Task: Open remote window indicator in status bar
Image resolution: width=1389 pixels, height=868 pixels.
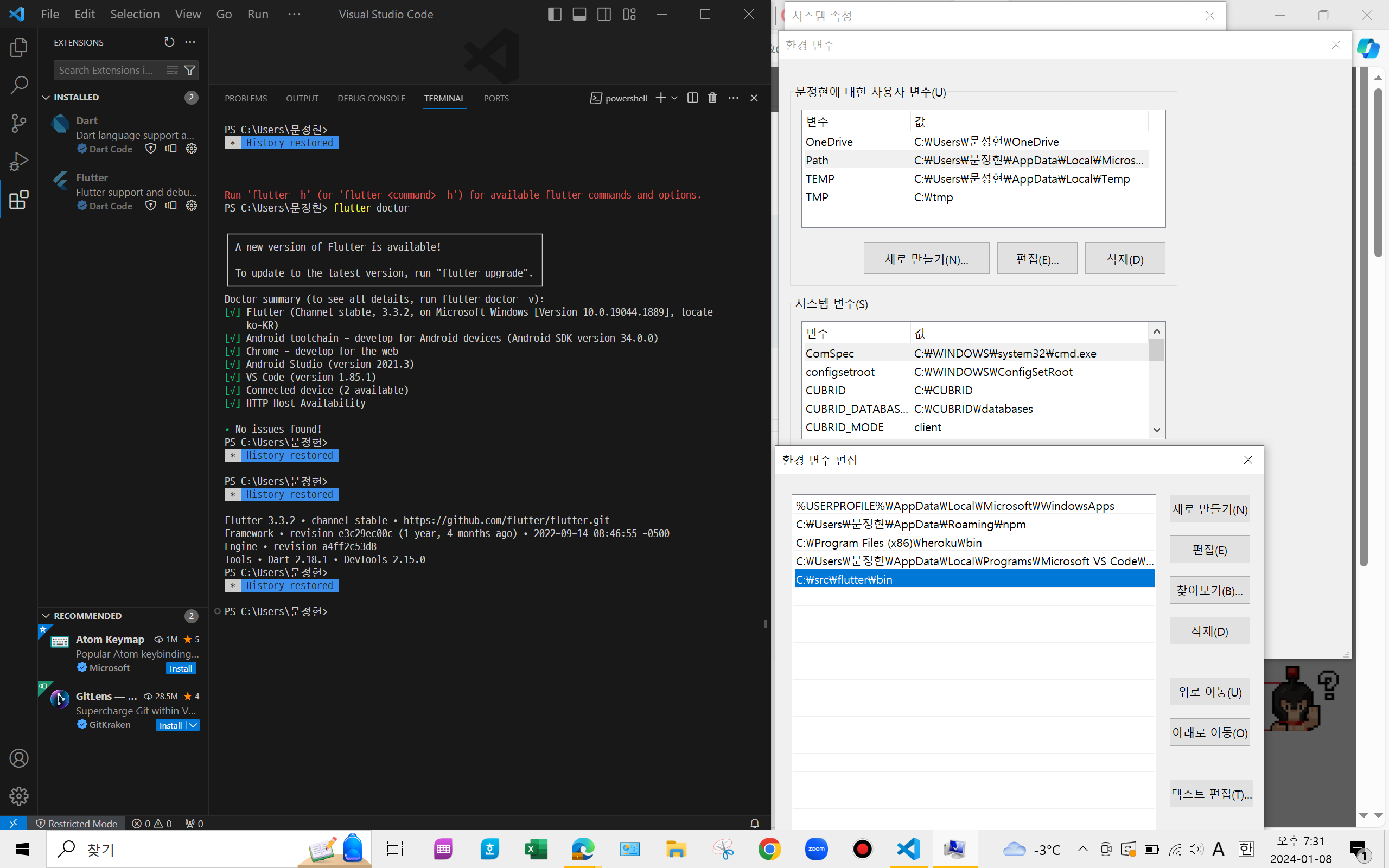Action: 13,823
